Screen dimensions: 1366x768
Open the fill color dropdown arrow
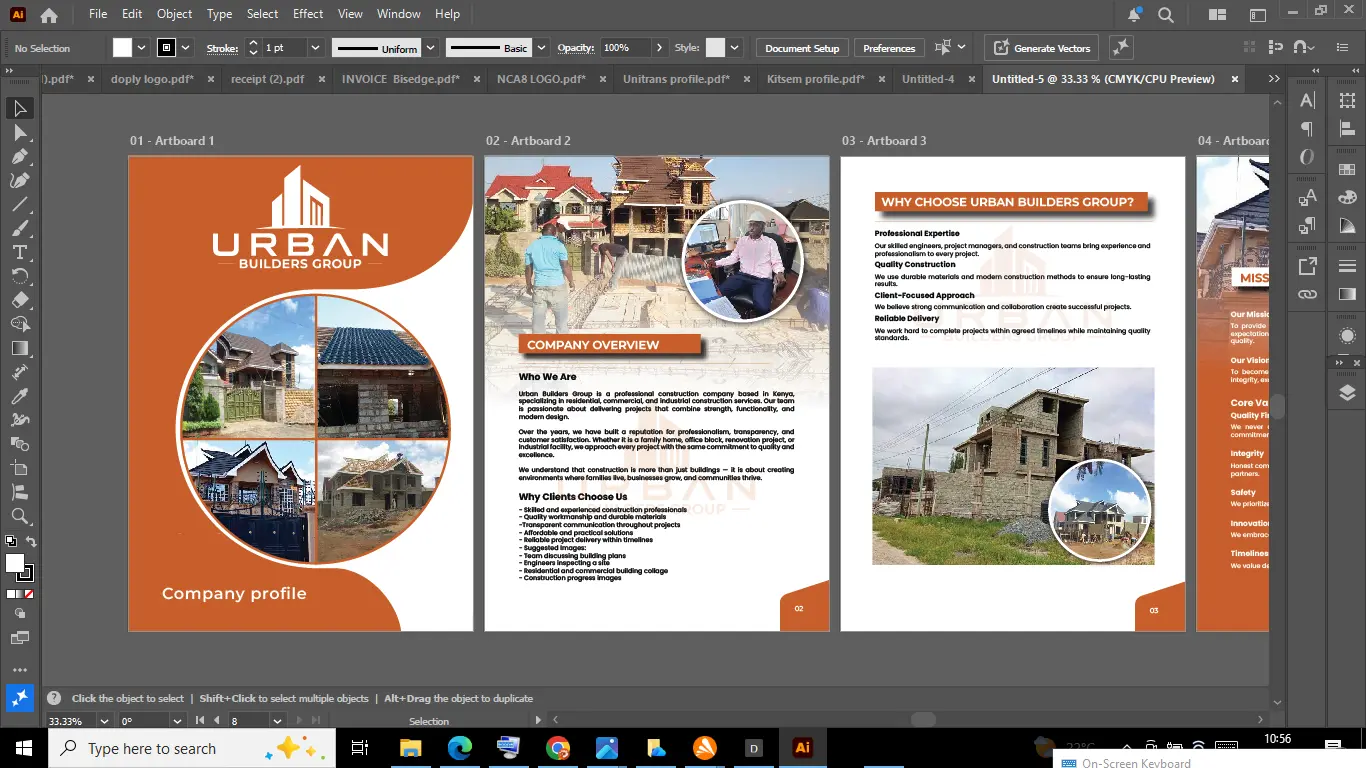(x=141, y=48)
